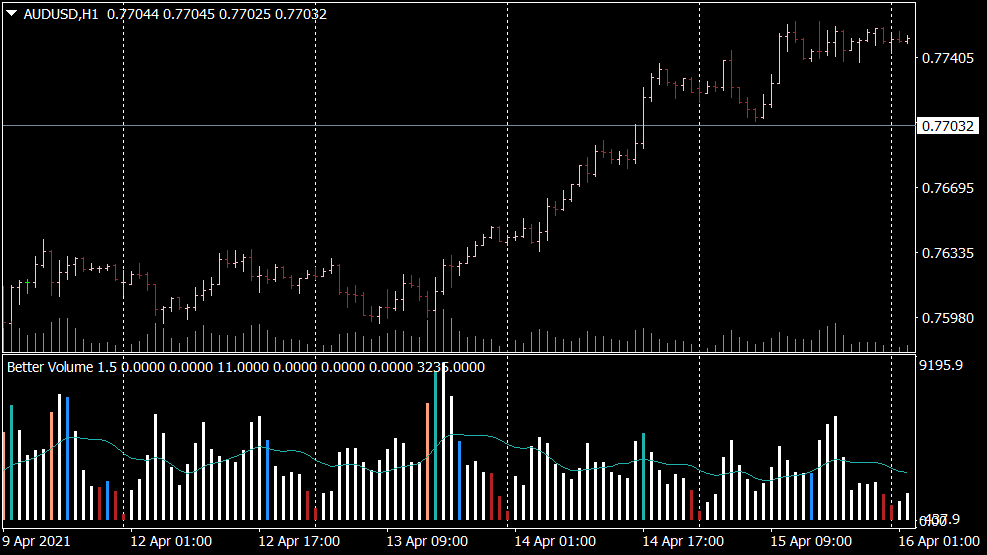Screen dimensions: 987x555
Task: Click the 14 Apr 17:00 time label
Action: (x=683, y=541)
